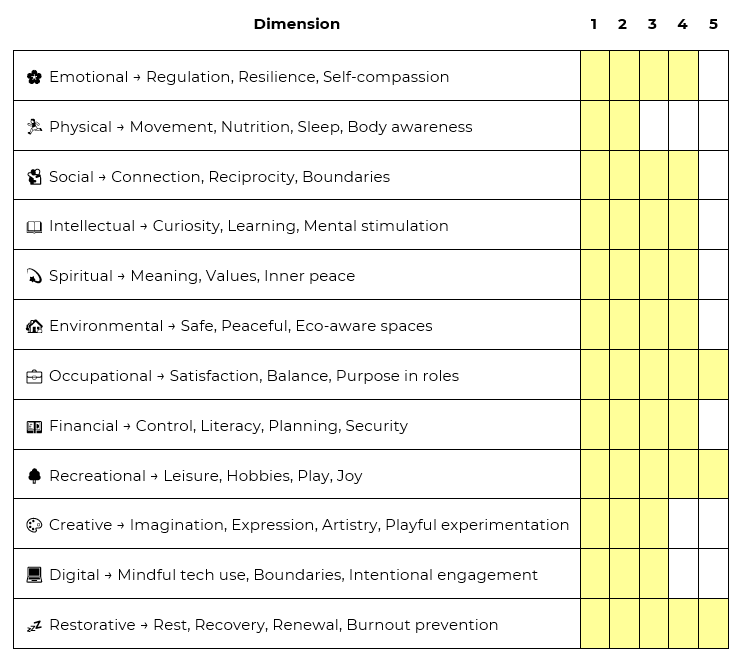Click the house icon beside Environmental
This screenshot has width=746, height=661.
coord(34,326)
